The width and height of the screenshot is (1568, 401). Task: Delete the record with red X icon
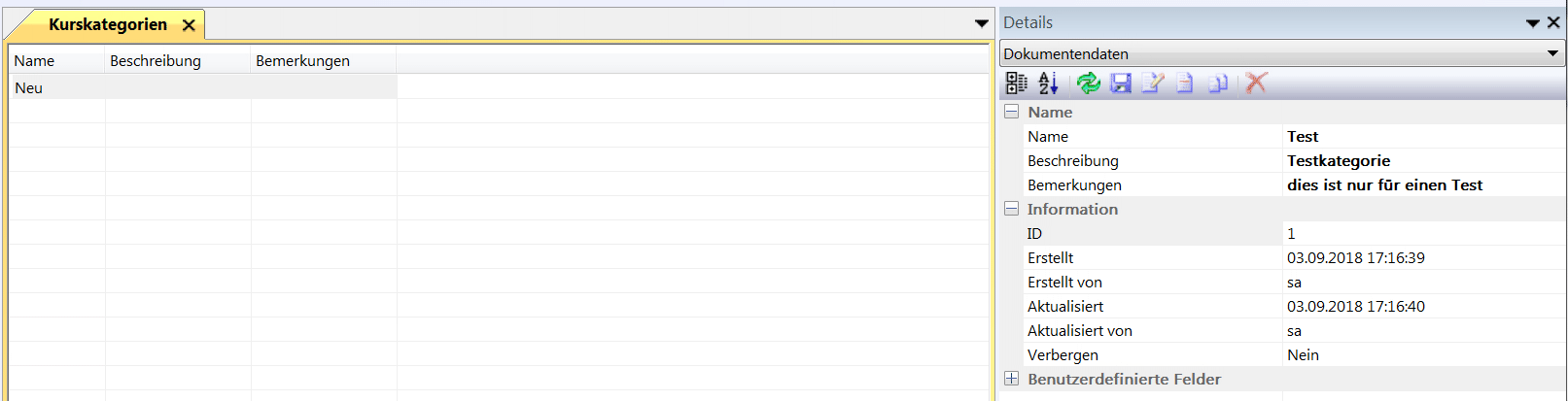pos(1256,84)
